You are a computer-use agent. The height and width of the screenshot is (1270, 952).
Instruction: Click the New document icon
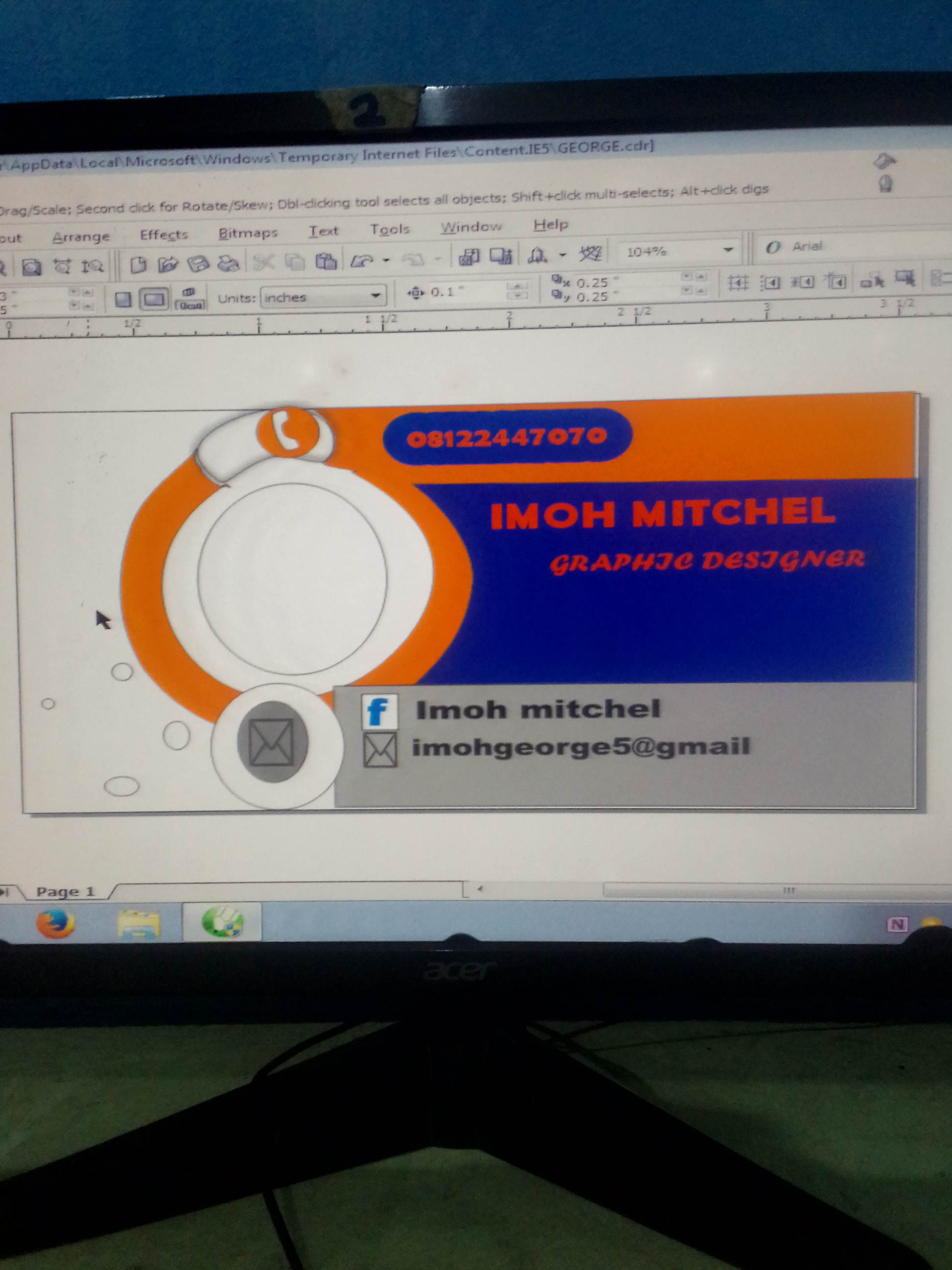tap(138, 265)
